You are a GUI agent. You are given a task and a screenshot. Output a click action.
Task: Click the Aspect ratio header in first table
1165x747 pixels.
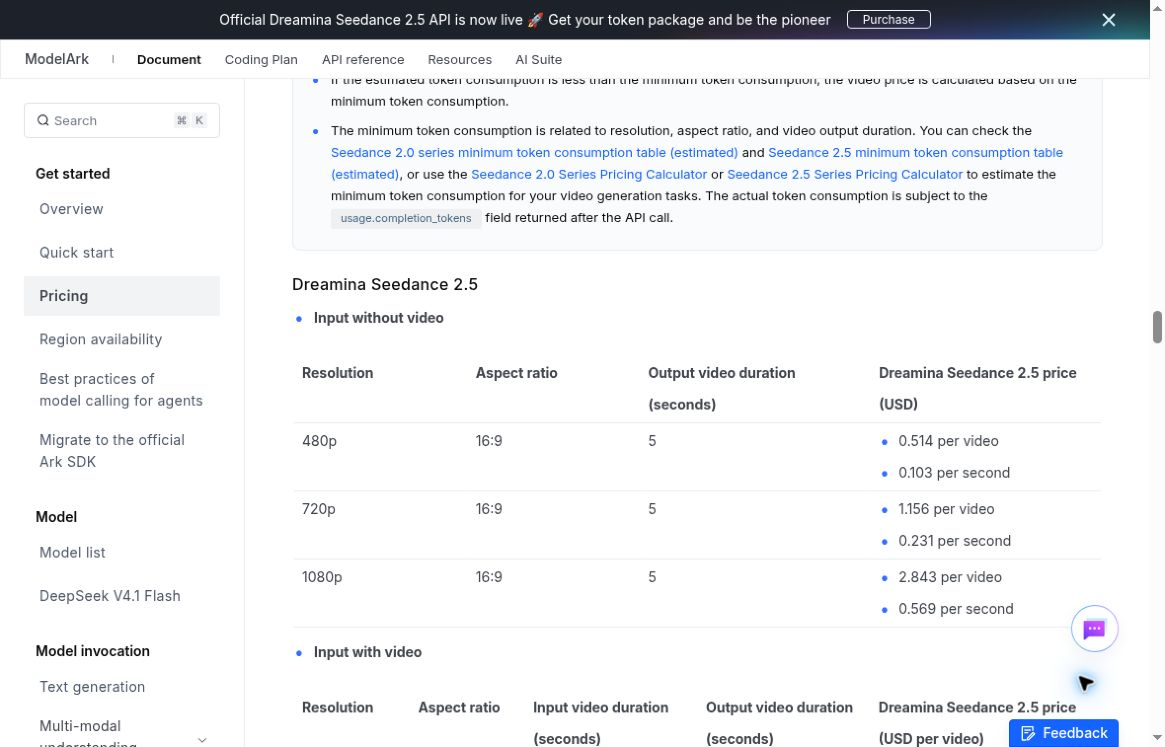pos(516,373)
